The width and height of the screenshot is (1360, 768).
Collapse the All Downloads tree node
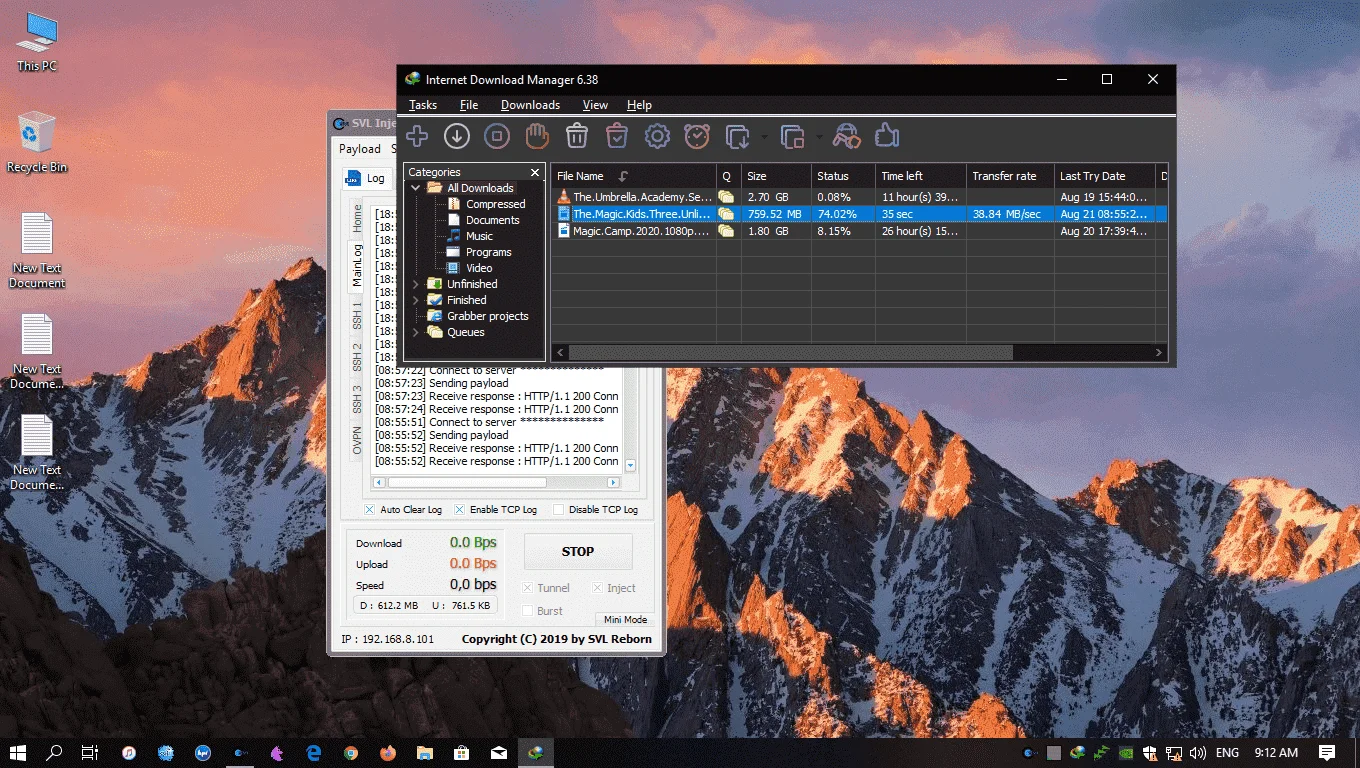click(416, 188)
